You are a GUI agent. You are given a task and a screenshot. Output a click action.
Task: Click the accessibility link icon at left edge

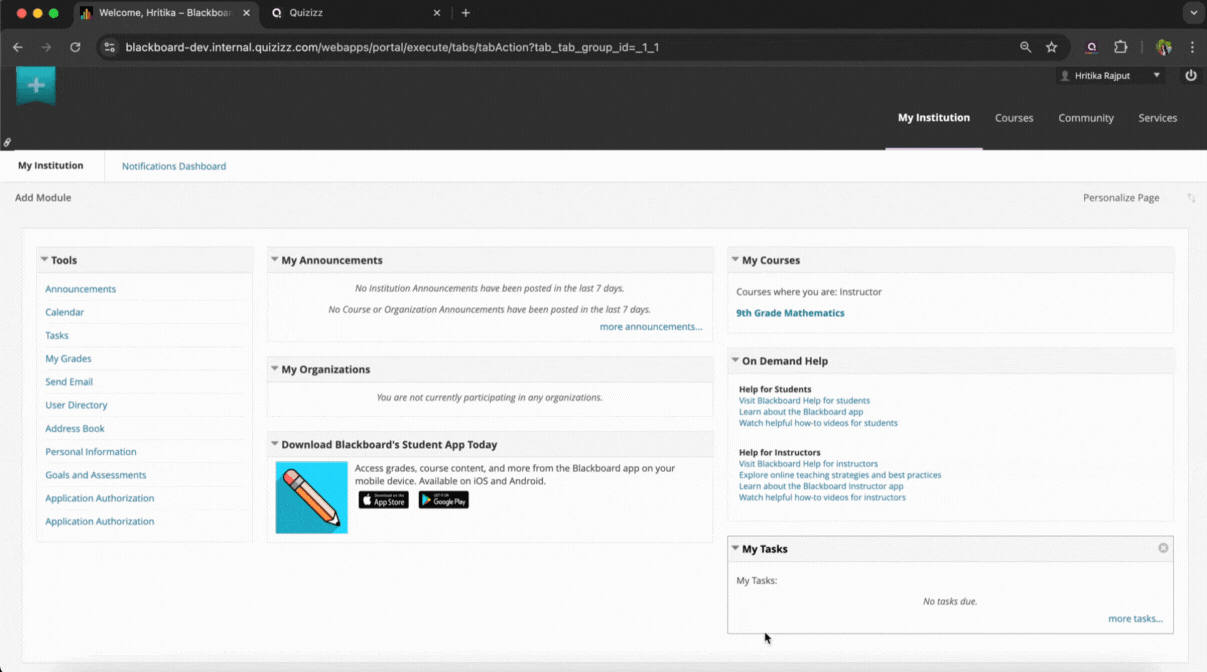point(7,143)
